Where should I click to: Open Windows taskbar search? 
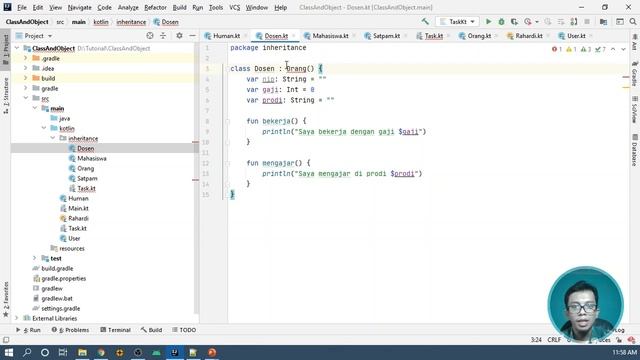pyautogui.click(x=27, y=352)
